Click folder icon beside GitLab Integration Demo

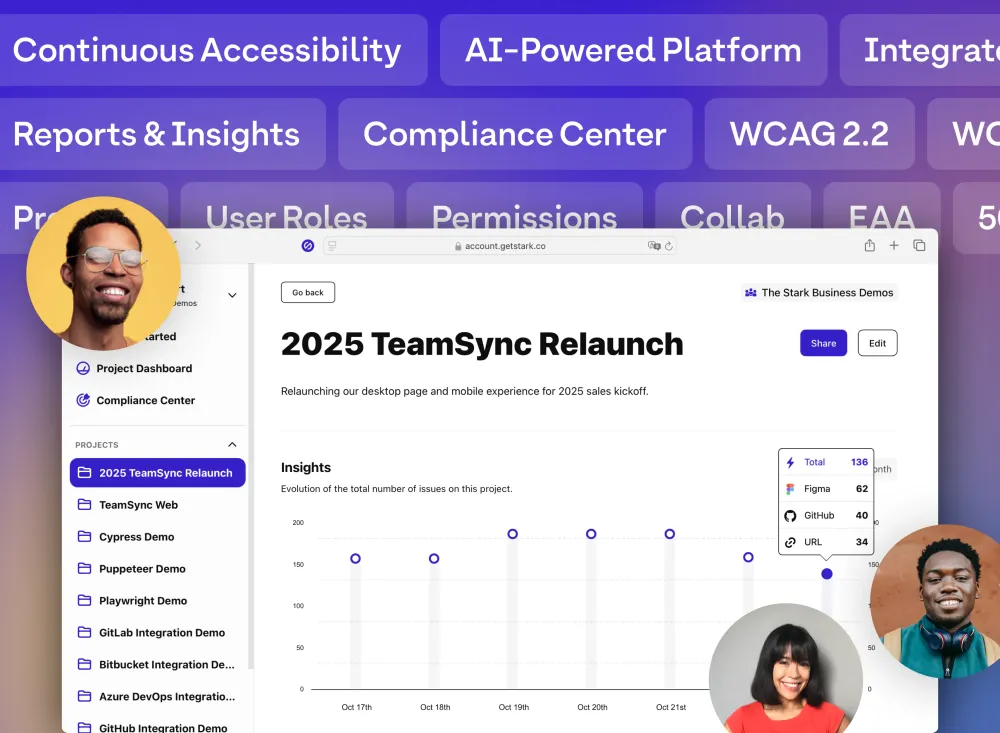tap(84, 632)
